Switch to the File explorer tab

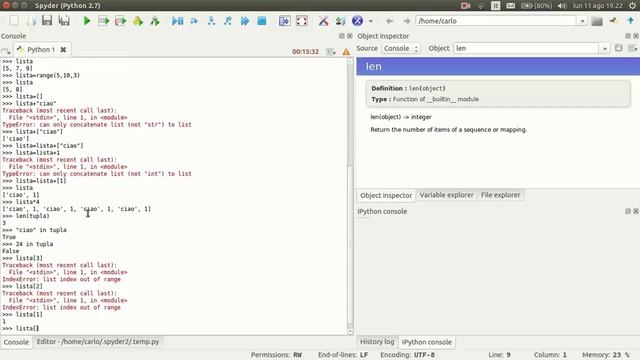(x=500, y=195)
